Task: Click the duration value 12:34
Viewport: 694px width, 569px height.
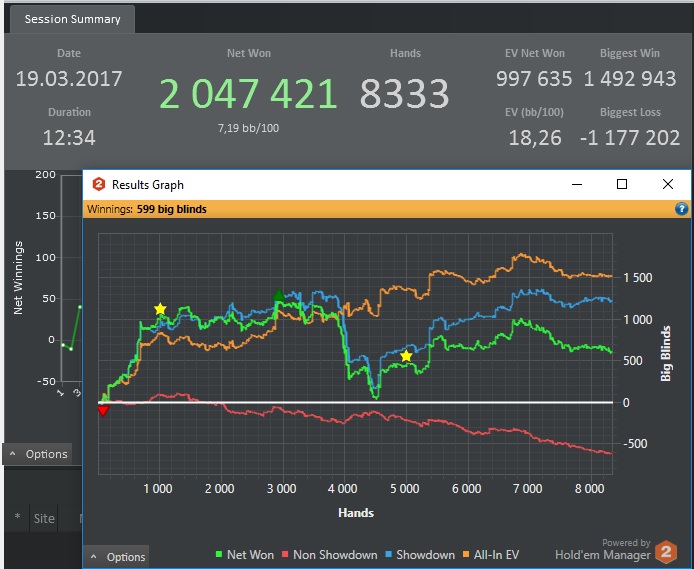Action: tap(69, 138)
